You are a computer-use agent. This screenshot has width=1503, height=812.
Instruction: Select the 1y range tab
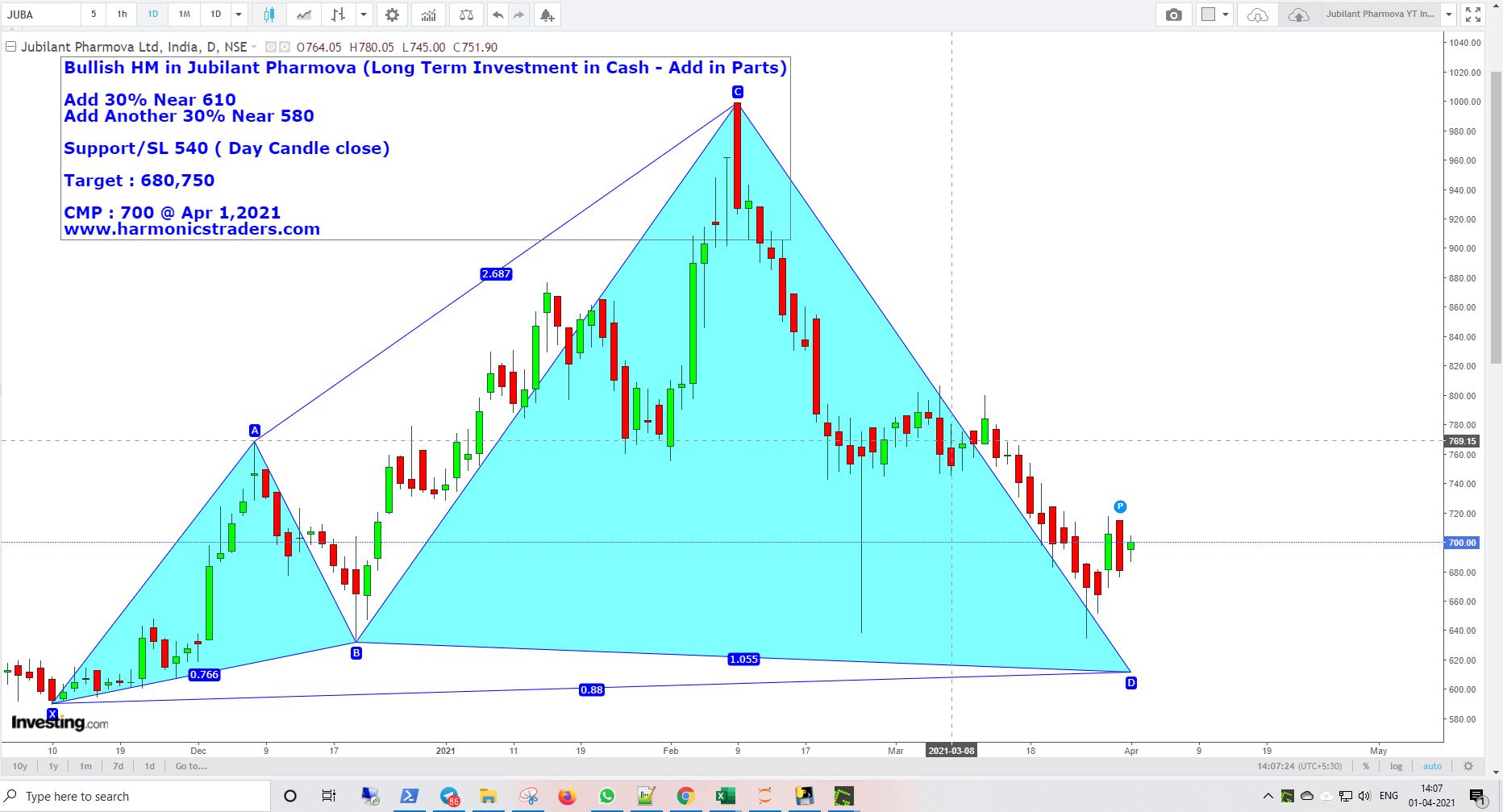53,766
